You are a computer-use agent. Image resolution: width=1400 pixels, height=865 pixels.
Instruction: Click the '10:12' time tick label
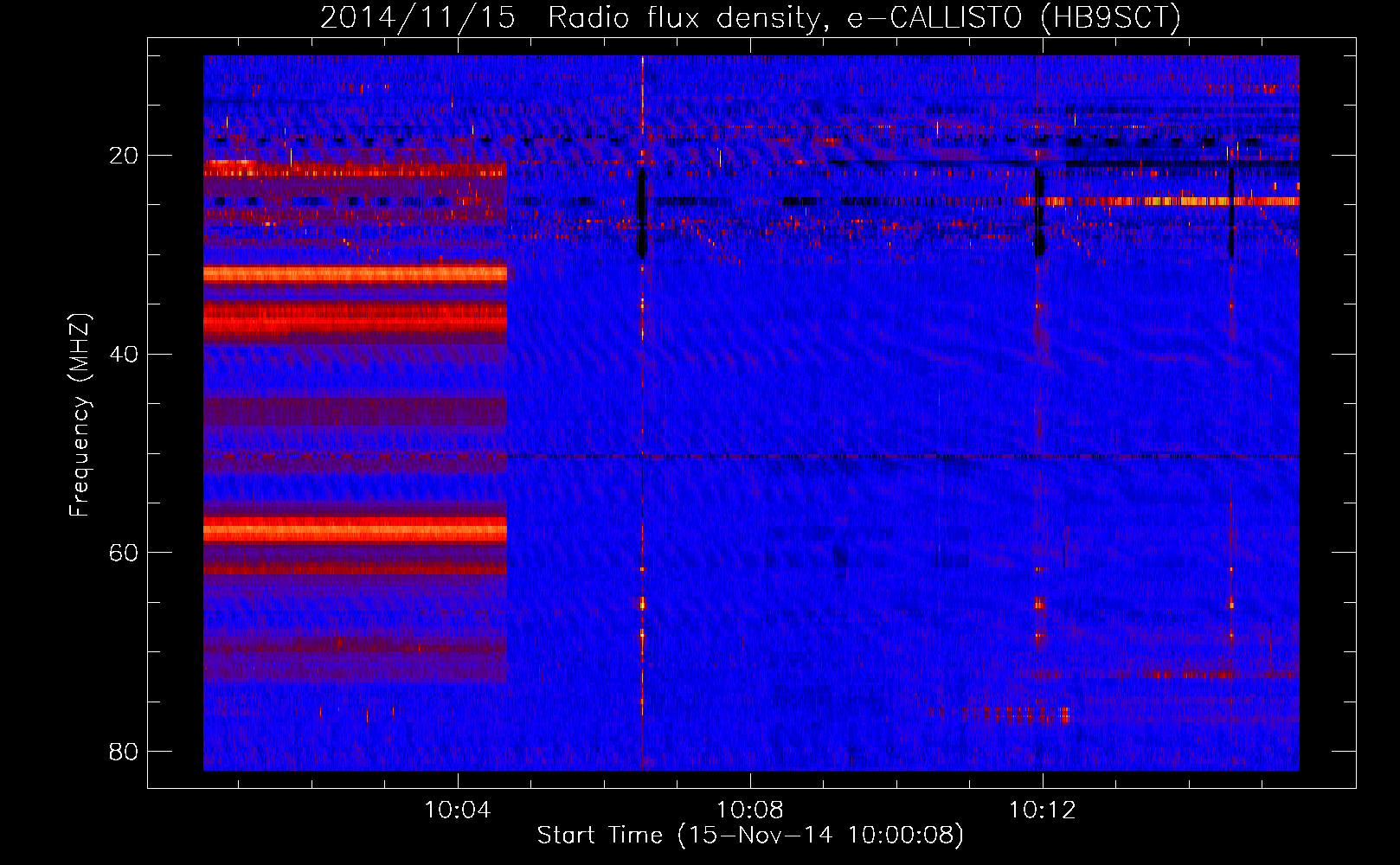point(1043,810)
